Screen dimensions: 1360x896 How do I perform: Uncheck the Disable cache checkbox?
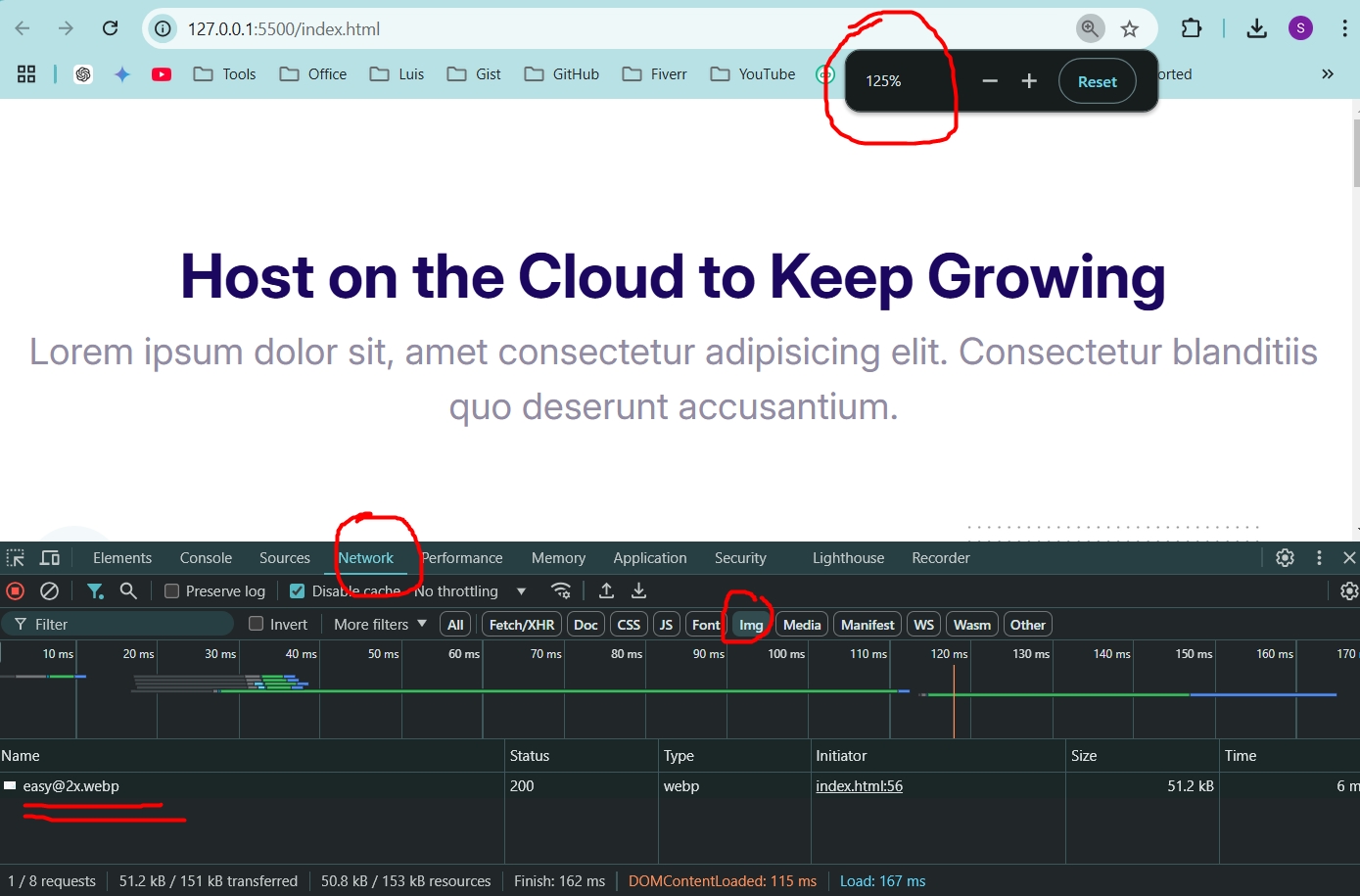(298, 591)
